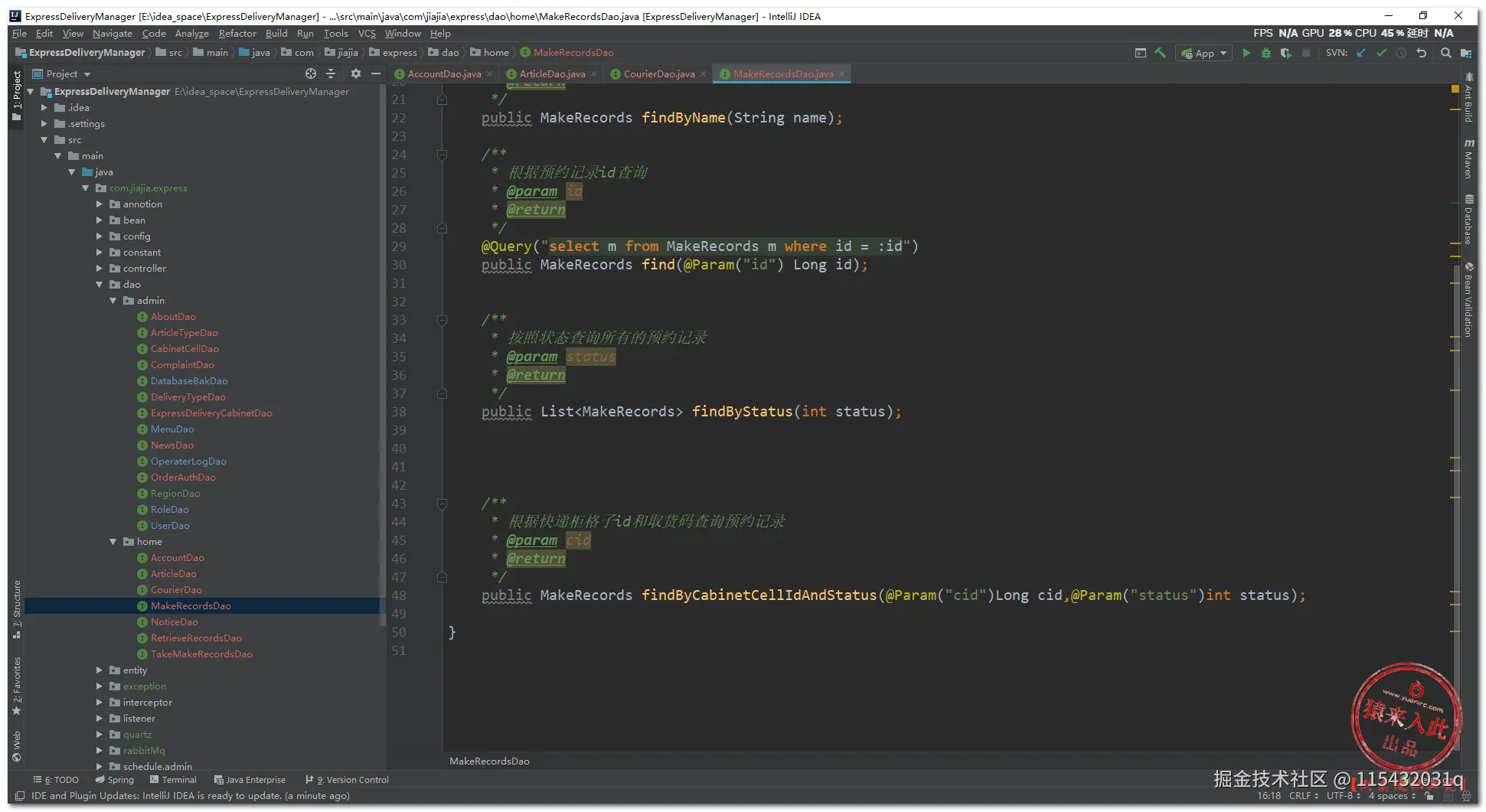Screen dimensions: 1486x812
Task: Select TakeMakeRecordsDao in project tree
Action: pos(201,654)
